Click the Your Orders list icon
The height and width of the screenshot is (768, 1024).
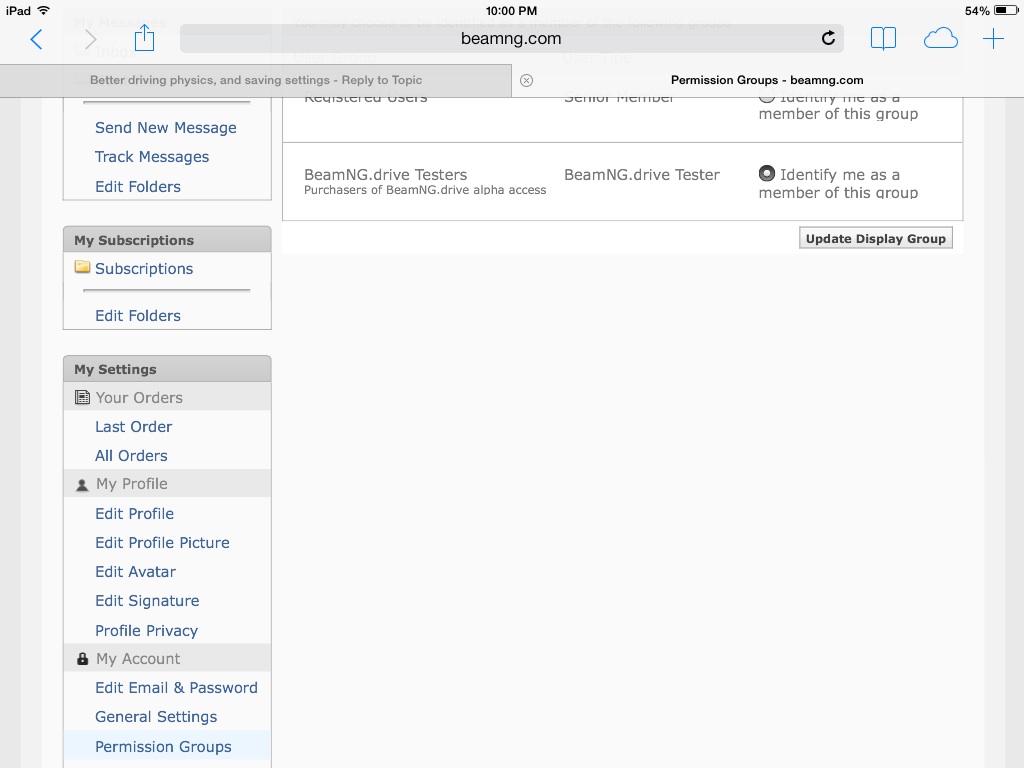[82, 397]
